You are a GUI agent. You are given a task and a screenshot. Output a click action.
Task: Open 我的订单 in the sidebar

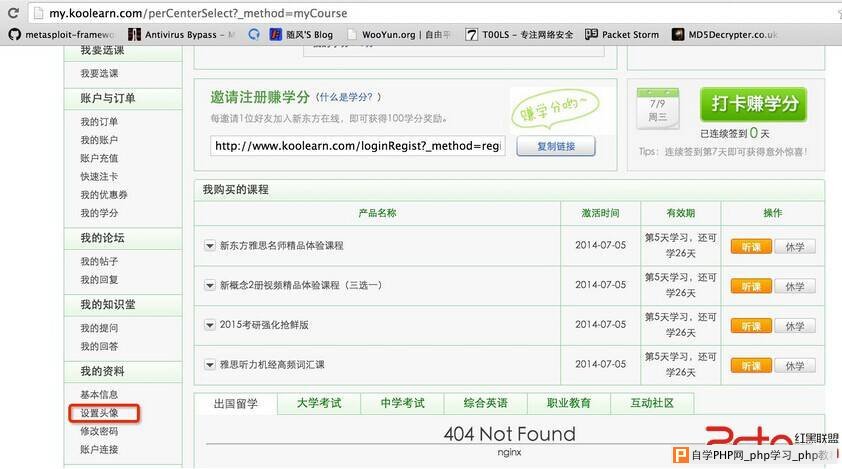[x=99, y=122]
